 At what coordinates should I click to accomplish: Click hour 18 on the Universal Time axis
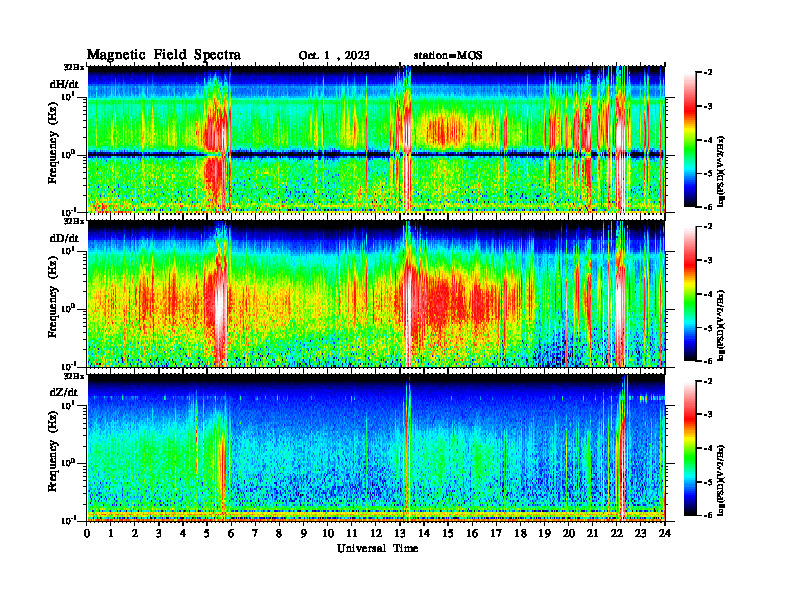[x=520, y=534]
